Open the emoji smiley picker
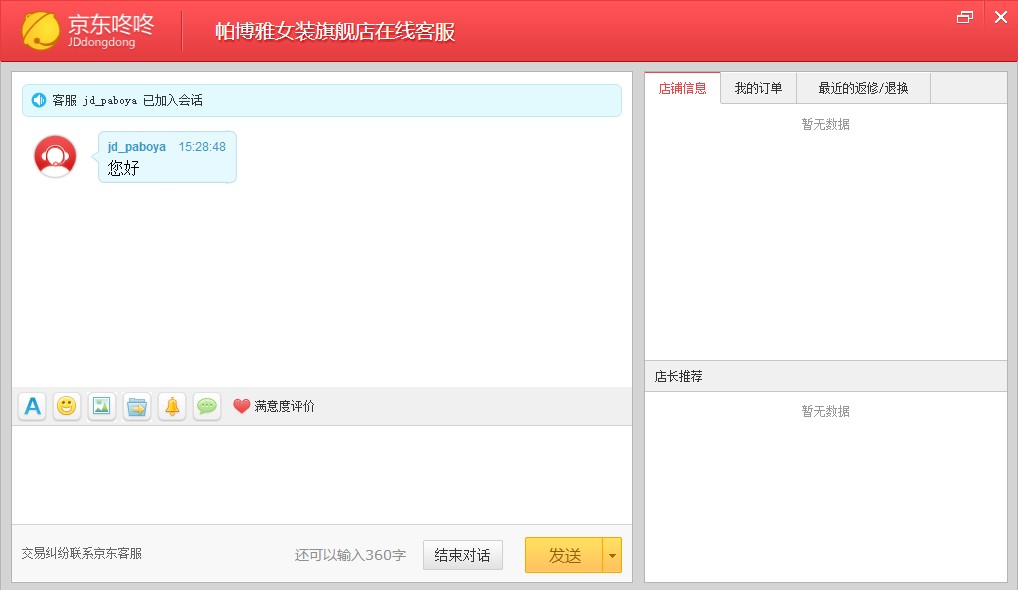The width and height of the screenshot is (1018, 590). coord(67,406)
